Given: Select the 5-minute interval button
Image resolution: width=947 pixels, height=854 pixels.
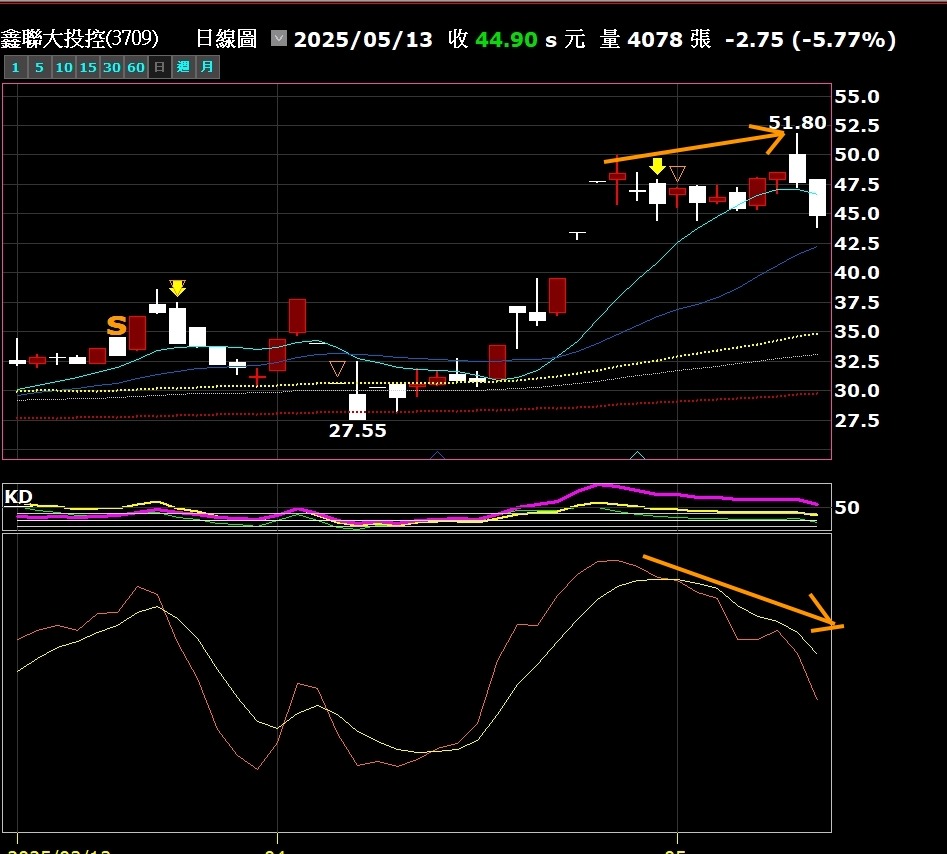Looking at the screenshot, I should [x=39, y=67].
